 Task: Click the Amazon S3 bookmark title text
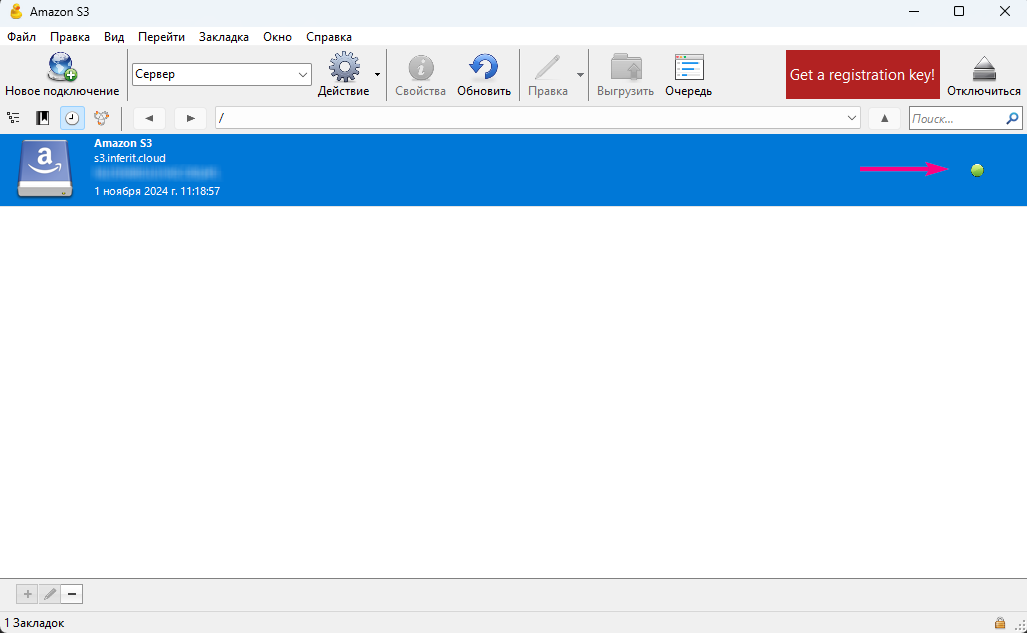click(x=123, y=143)
